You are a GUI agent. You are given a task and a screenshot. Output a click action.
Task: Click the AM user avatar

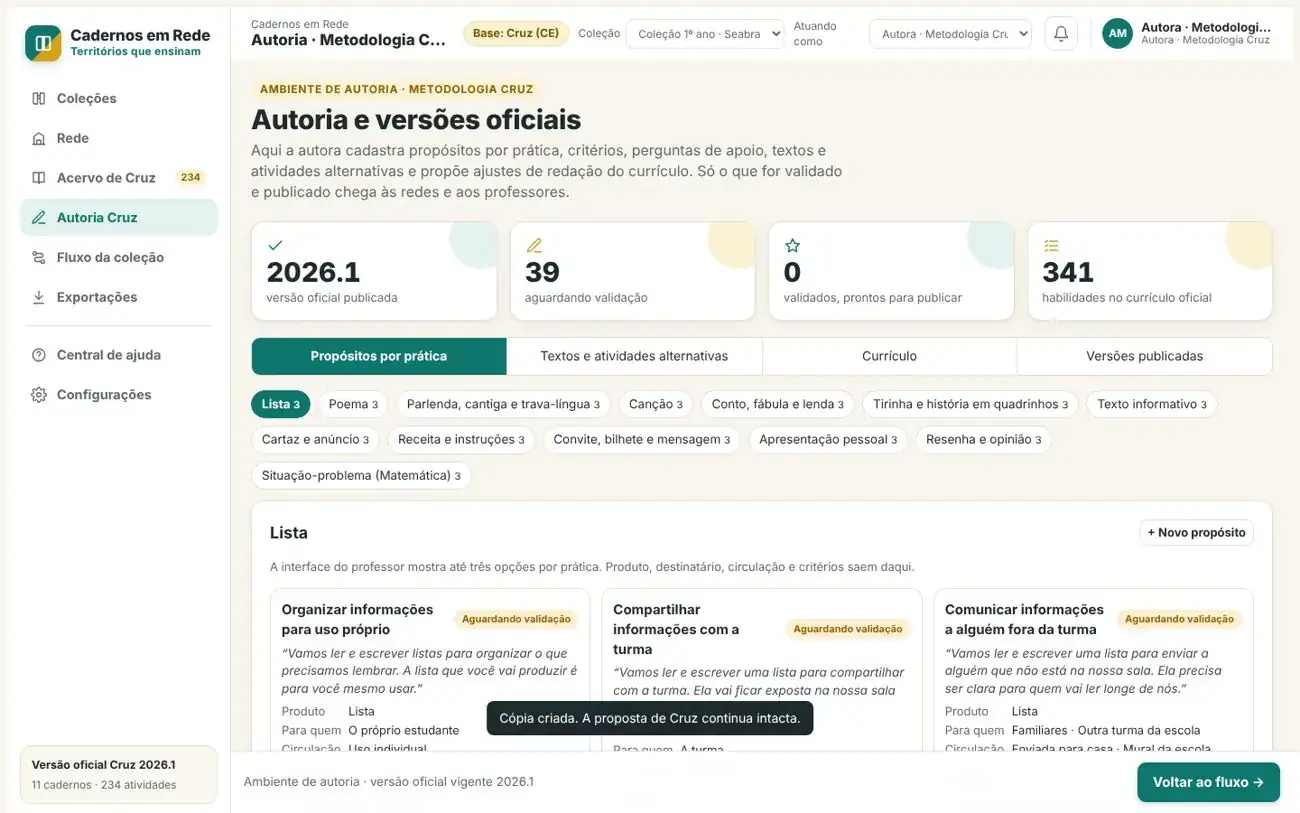[1118, 33]
